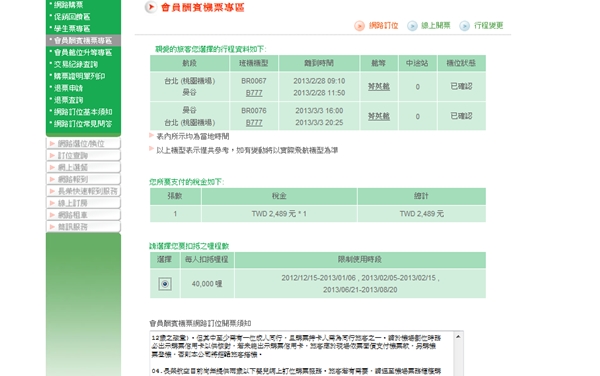Image resolution: width=600 pixels, height=376 pixels.
Task: Open 交易紀錄查詢 in the sidebar
Action: point(76,64)
